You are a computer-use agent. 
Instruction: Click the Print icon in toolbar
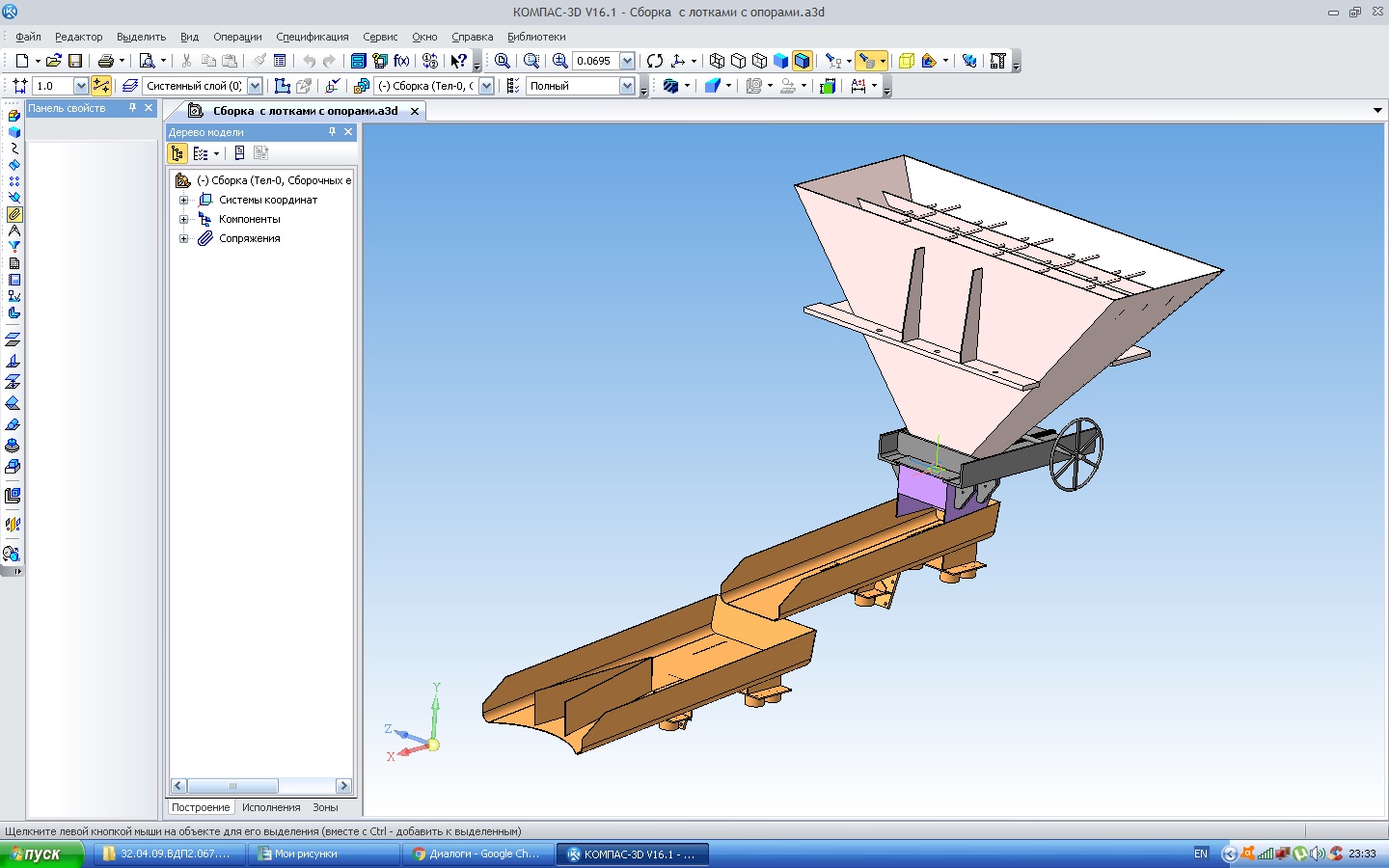106,61
